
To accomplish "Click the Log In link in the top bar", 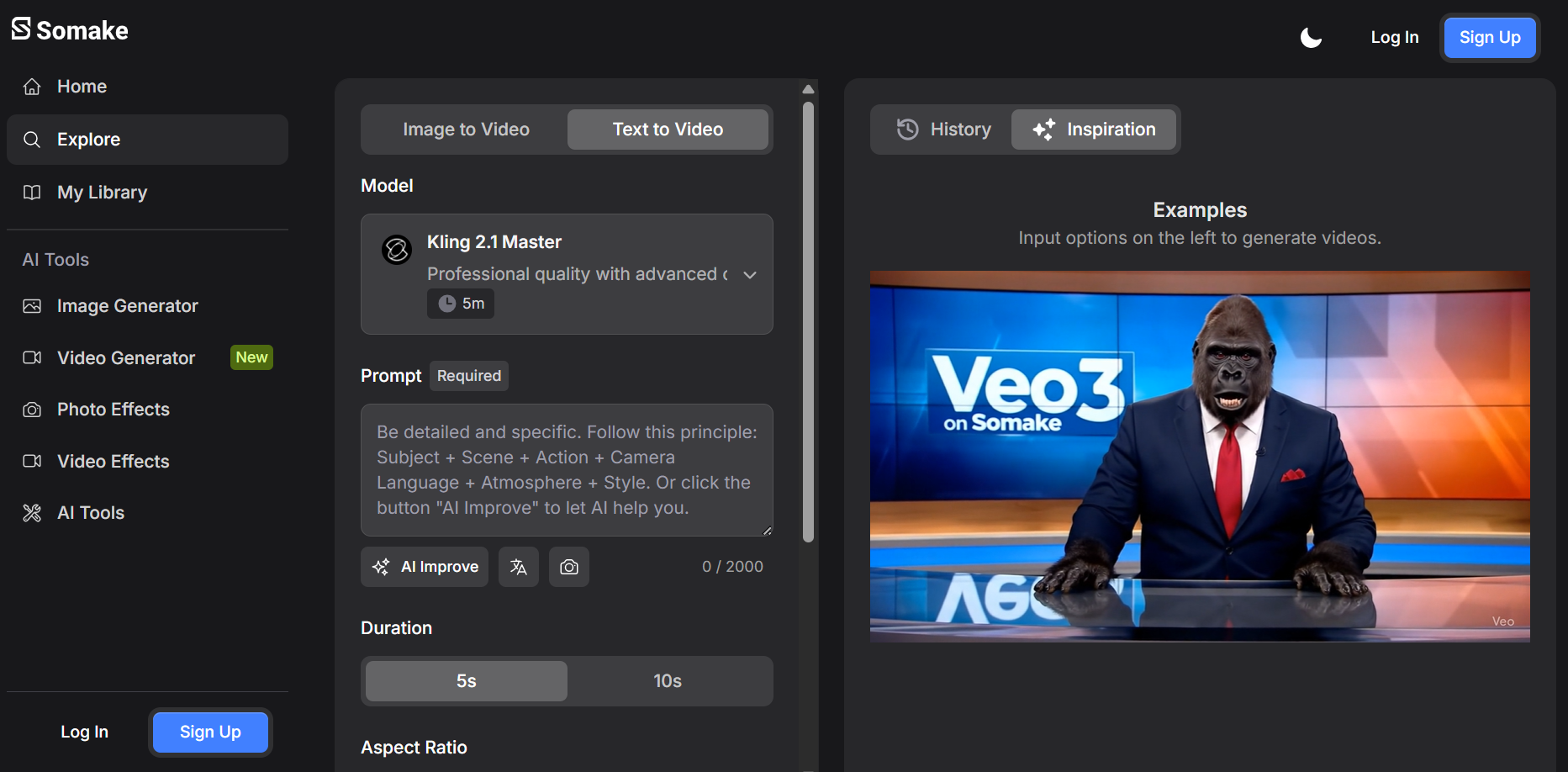I will pos(1395,37).
